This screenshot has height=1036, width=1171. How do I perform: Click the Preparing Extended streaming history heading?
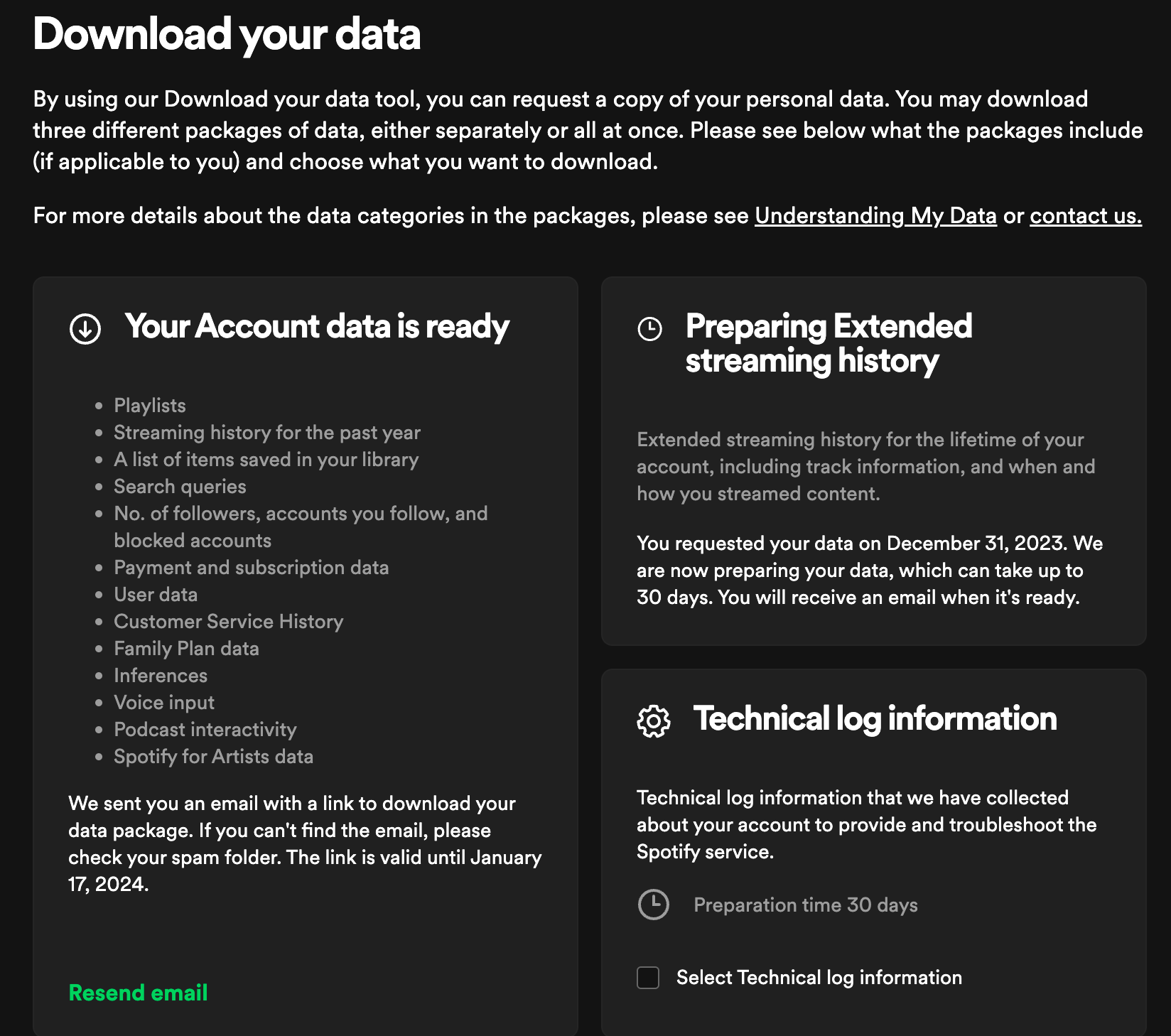[829, 343]
